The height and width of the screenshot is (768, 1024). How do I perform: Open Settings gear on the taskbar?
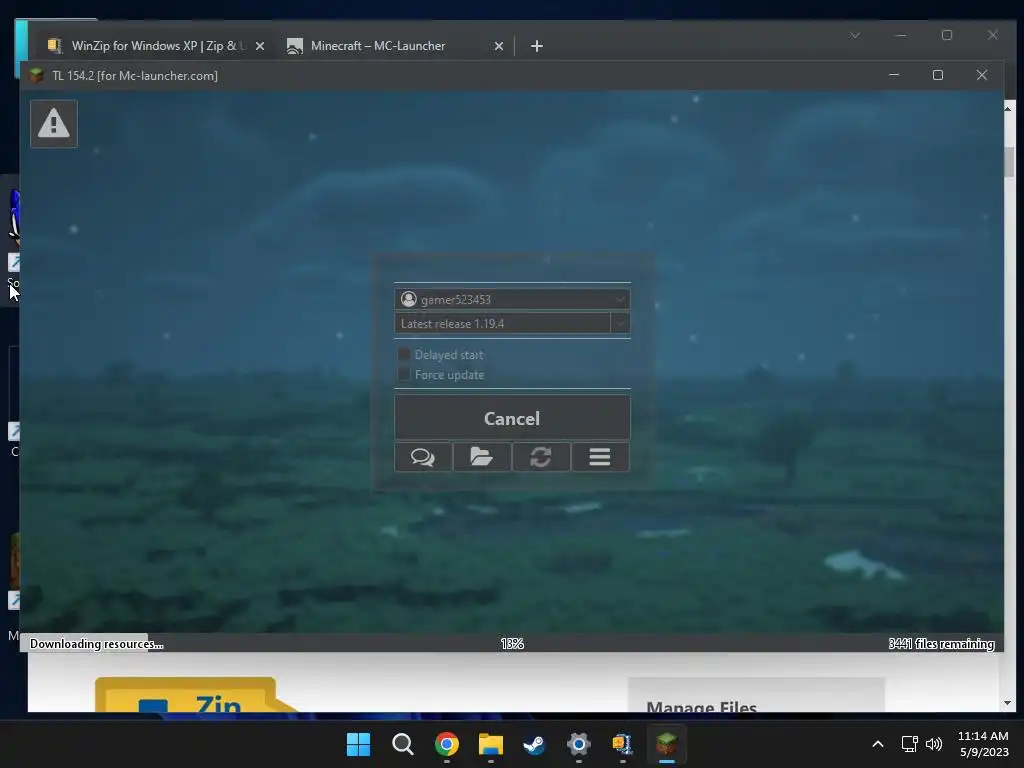click(x=579, y=744)
